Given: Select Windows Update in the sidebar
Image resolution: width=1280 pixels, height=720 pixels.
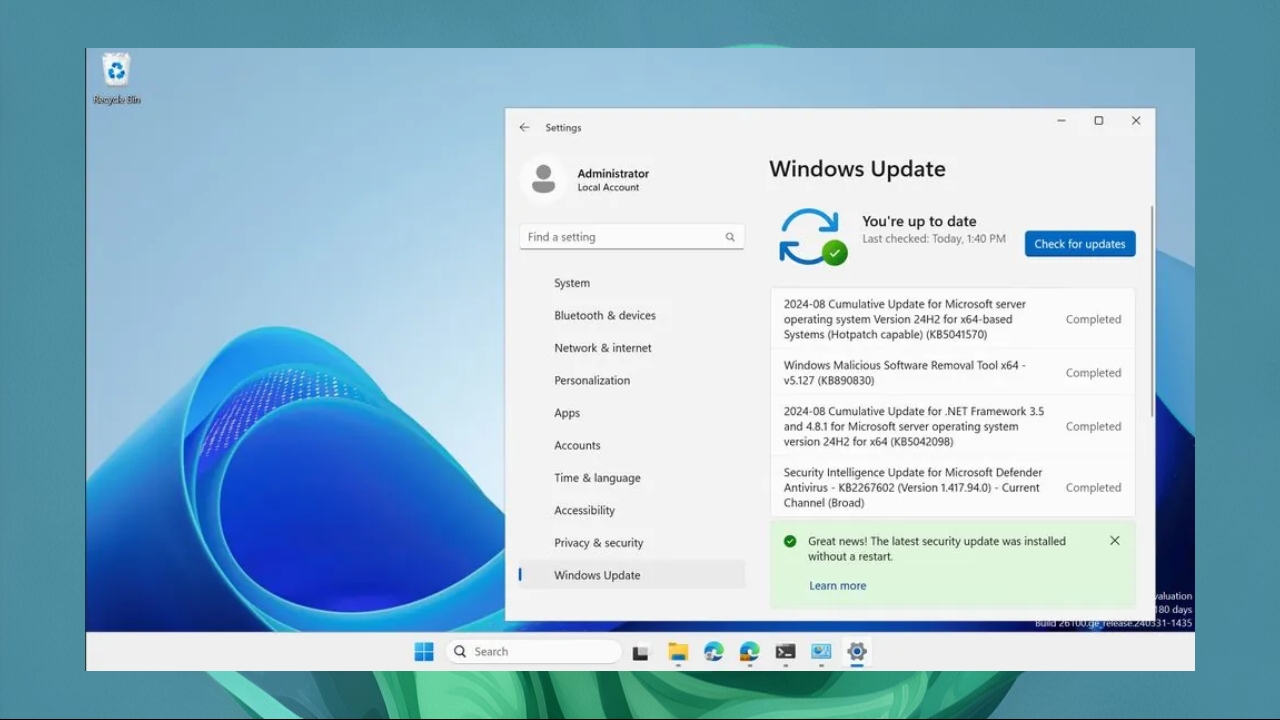Looking at the screenshot, I should point(632,575).
